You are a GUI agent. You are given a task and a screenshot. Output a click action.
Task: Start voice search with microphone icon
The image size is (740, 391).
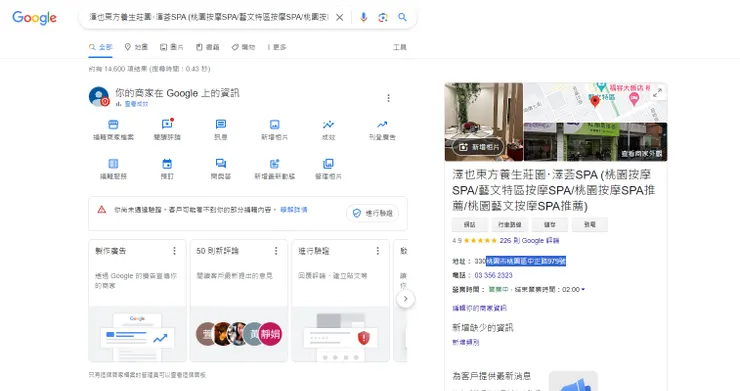pos(363,17)
